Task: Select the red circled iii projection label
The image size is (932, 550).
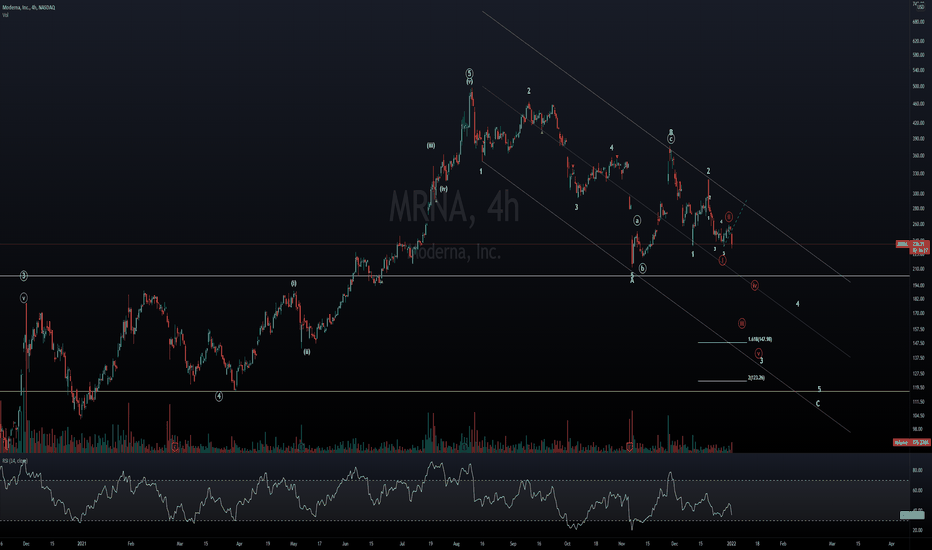Action: point(742,323)
